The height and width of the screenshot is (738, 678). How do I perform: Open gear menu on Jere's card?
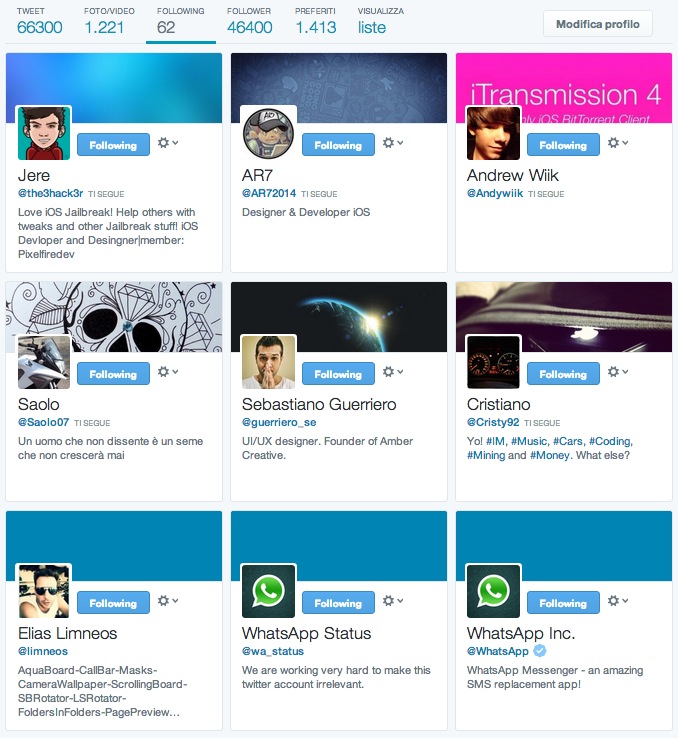point(168,143)
